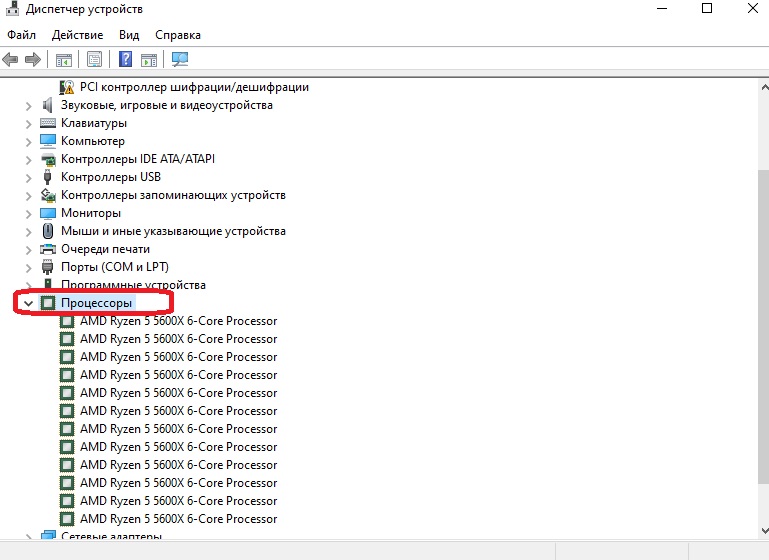Image resolution: width=769 pixels, height=560 pixels.
Task: Expand Звуковые, игровые и видеоустройства
Action: pos(28,105)
